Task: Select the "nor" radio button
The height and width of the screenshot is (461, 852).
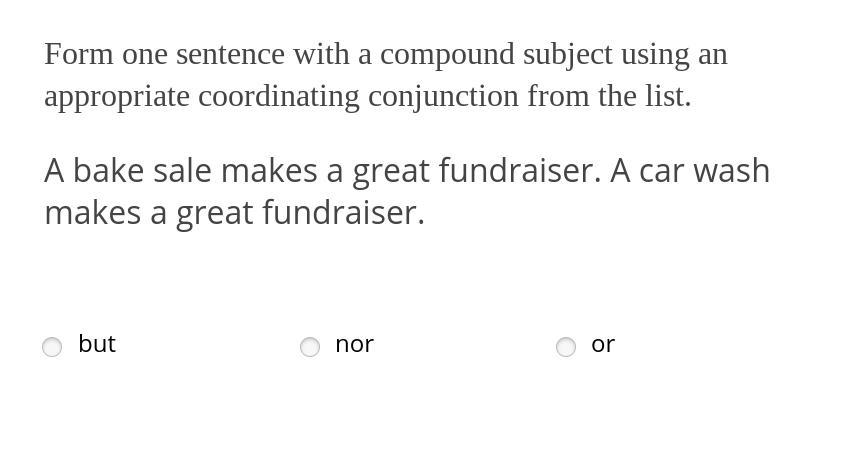Action: click(310, 347)
